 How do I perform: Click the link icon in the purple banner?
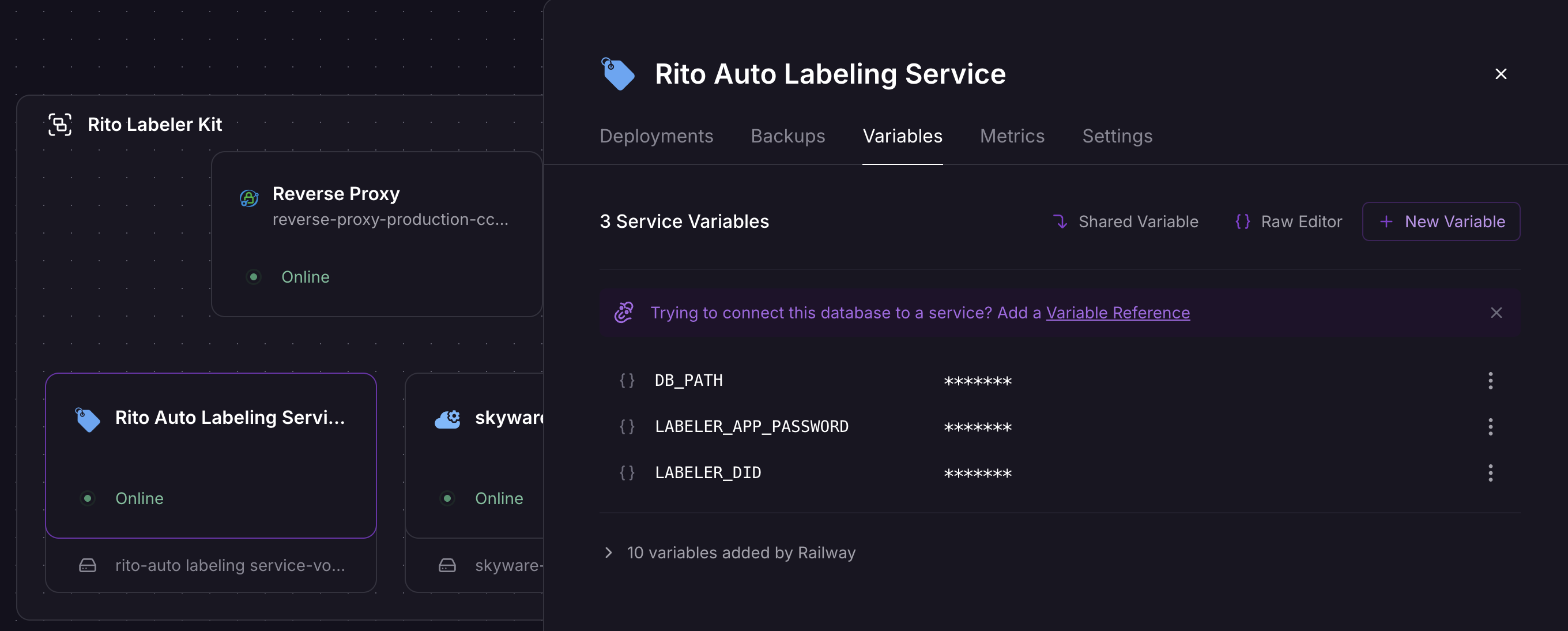point(623,313)
